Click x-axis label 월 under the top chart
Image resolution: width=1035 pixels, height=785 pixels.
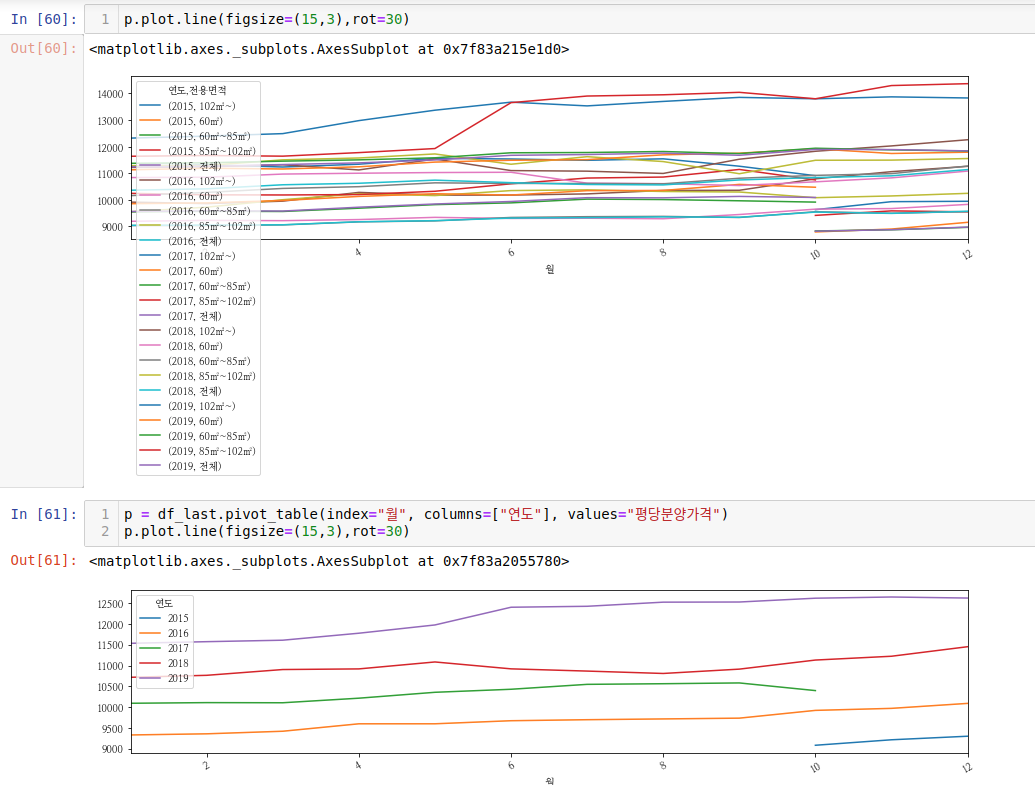550,269
